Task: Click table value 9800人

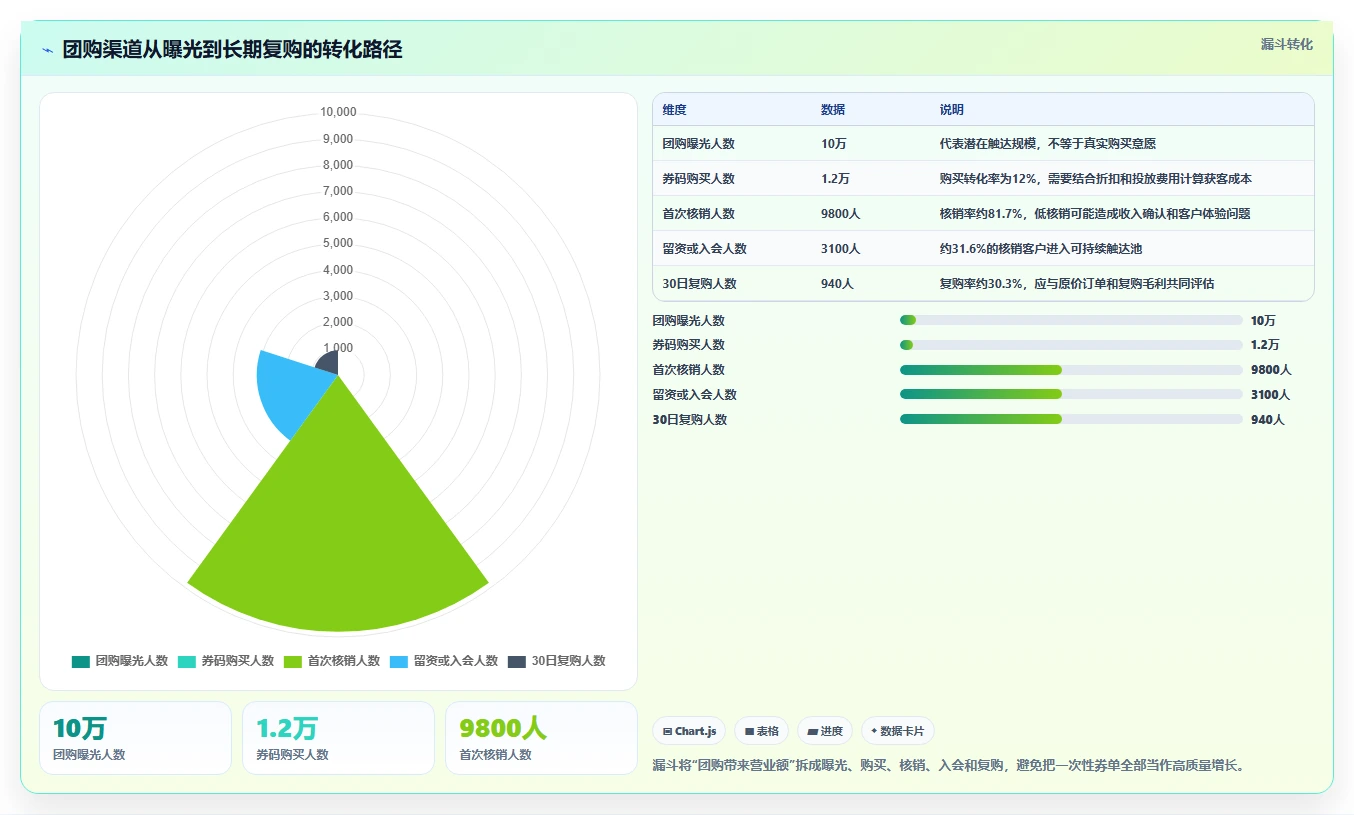Action: [841, 214]
